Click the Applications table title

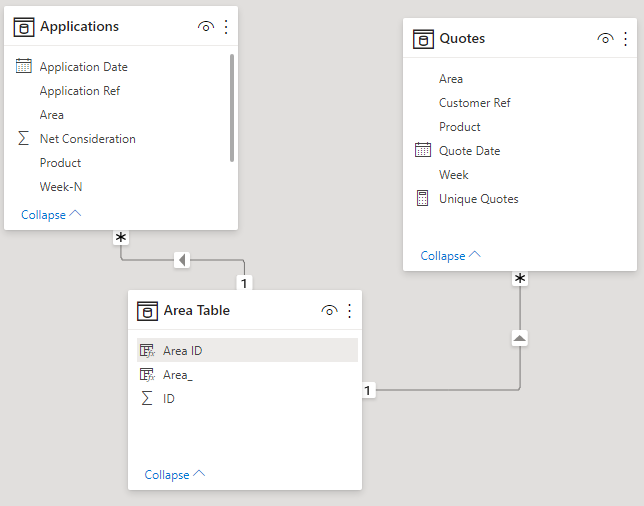click(x=79, y=26)
